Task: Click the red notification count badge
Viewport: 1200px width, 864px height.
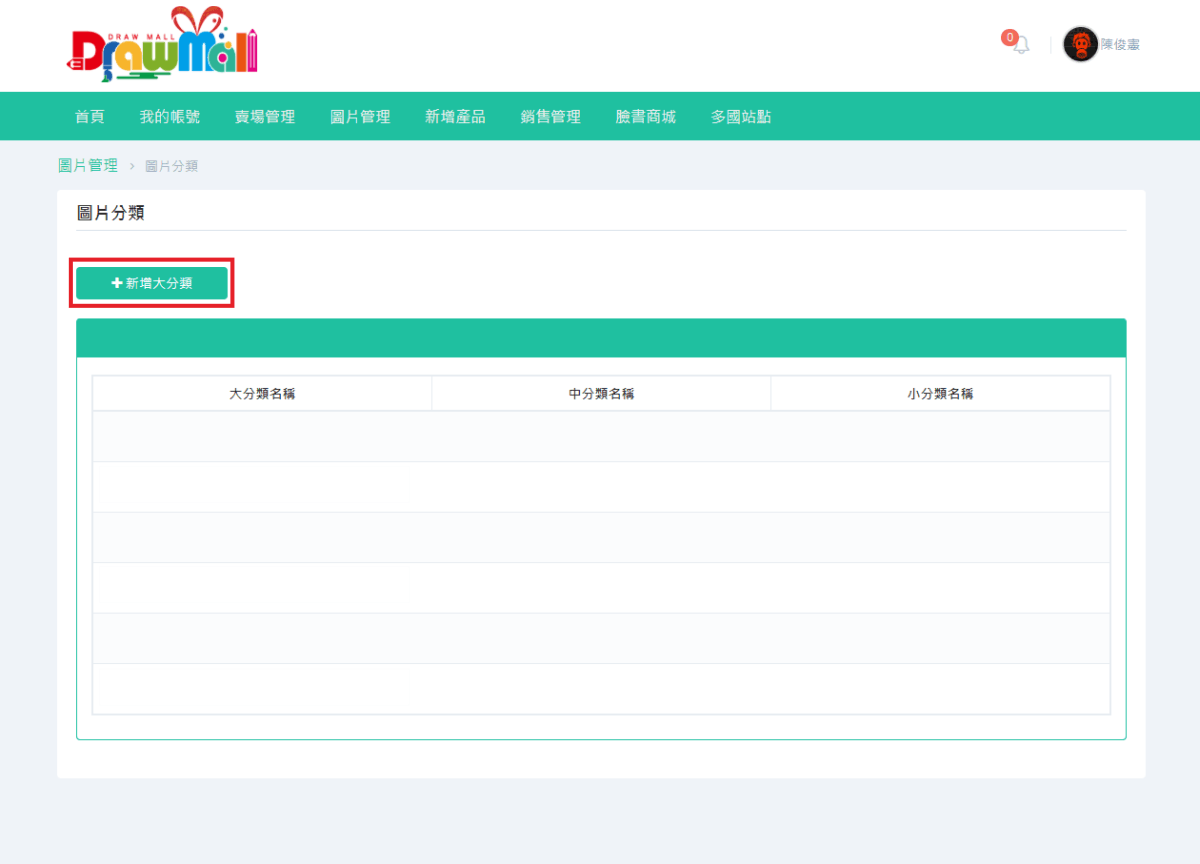Action: (1009, 38)
